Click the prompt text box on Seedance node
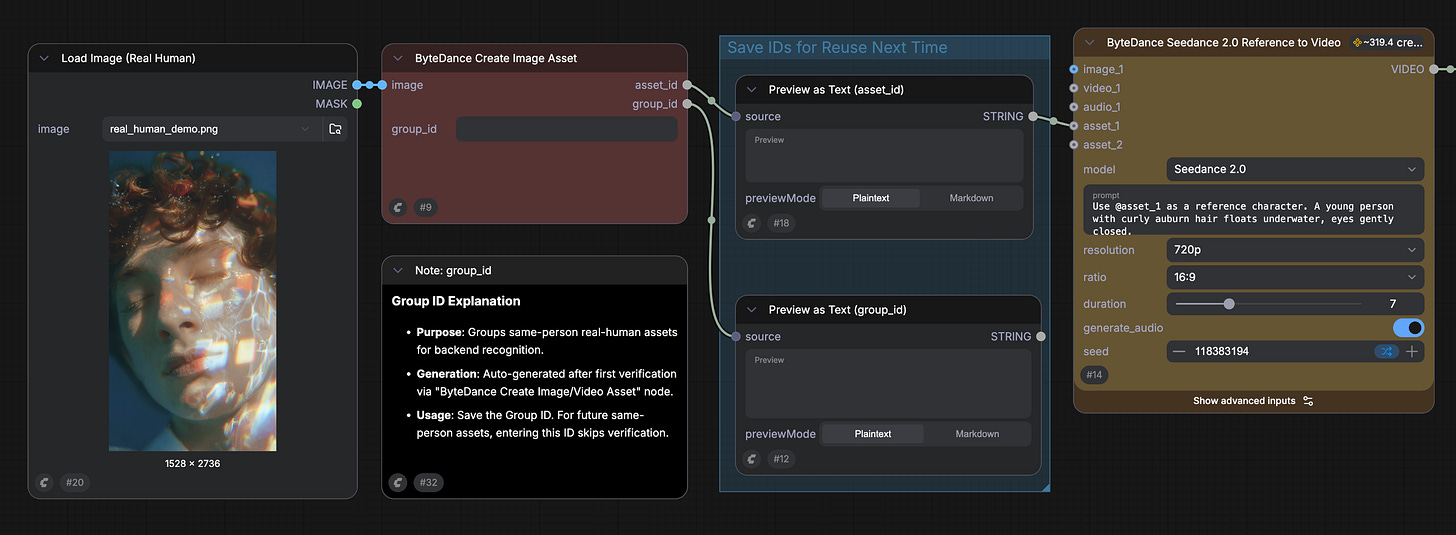Image resolution: width=1456 pixels, height=535 pixels. point(1254,209)
